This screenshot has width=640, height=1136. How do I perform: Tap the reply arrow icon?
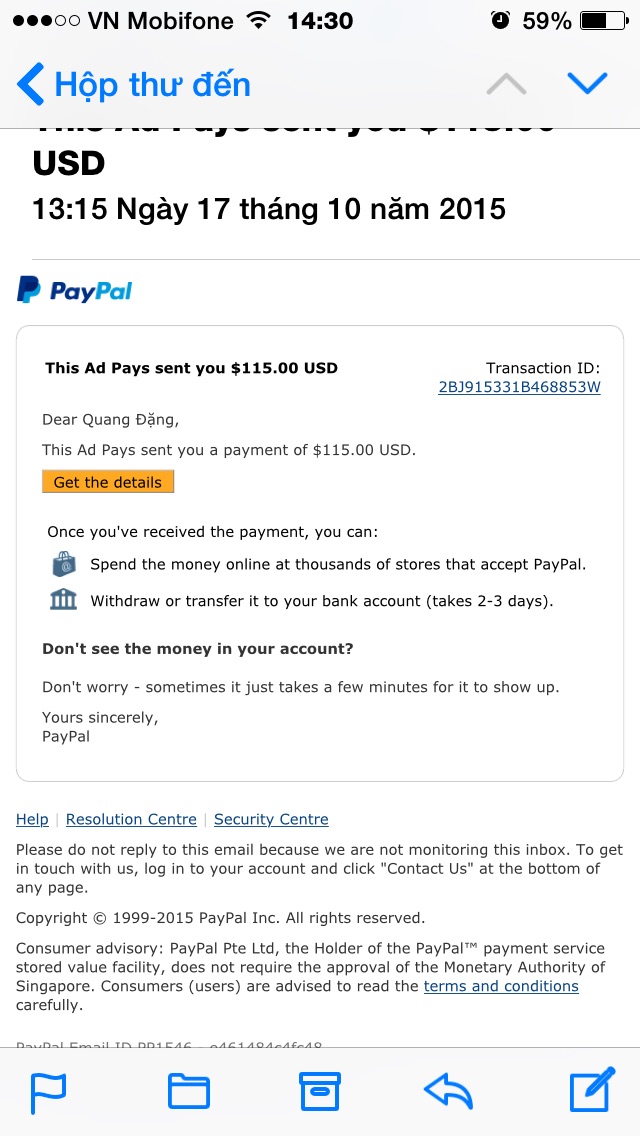click(x=448, y=1091)
